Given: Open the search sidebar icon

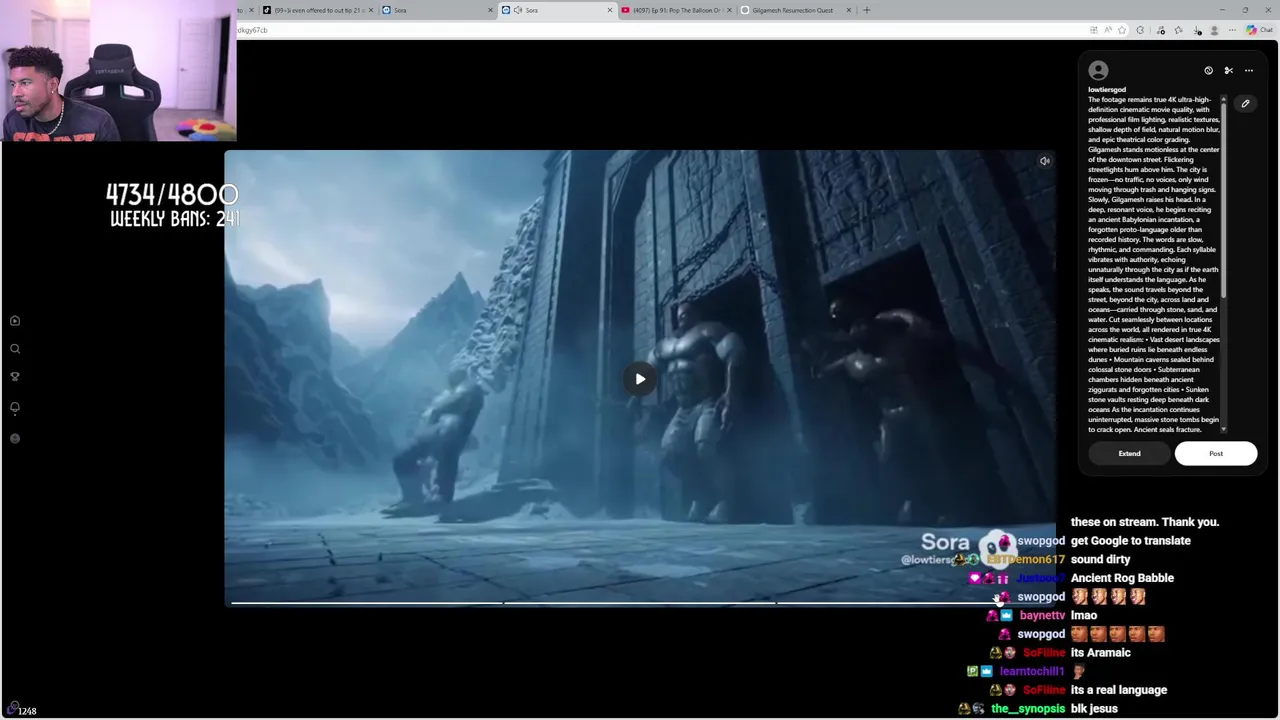Looking at the screenshot, I should click(15, 349).
